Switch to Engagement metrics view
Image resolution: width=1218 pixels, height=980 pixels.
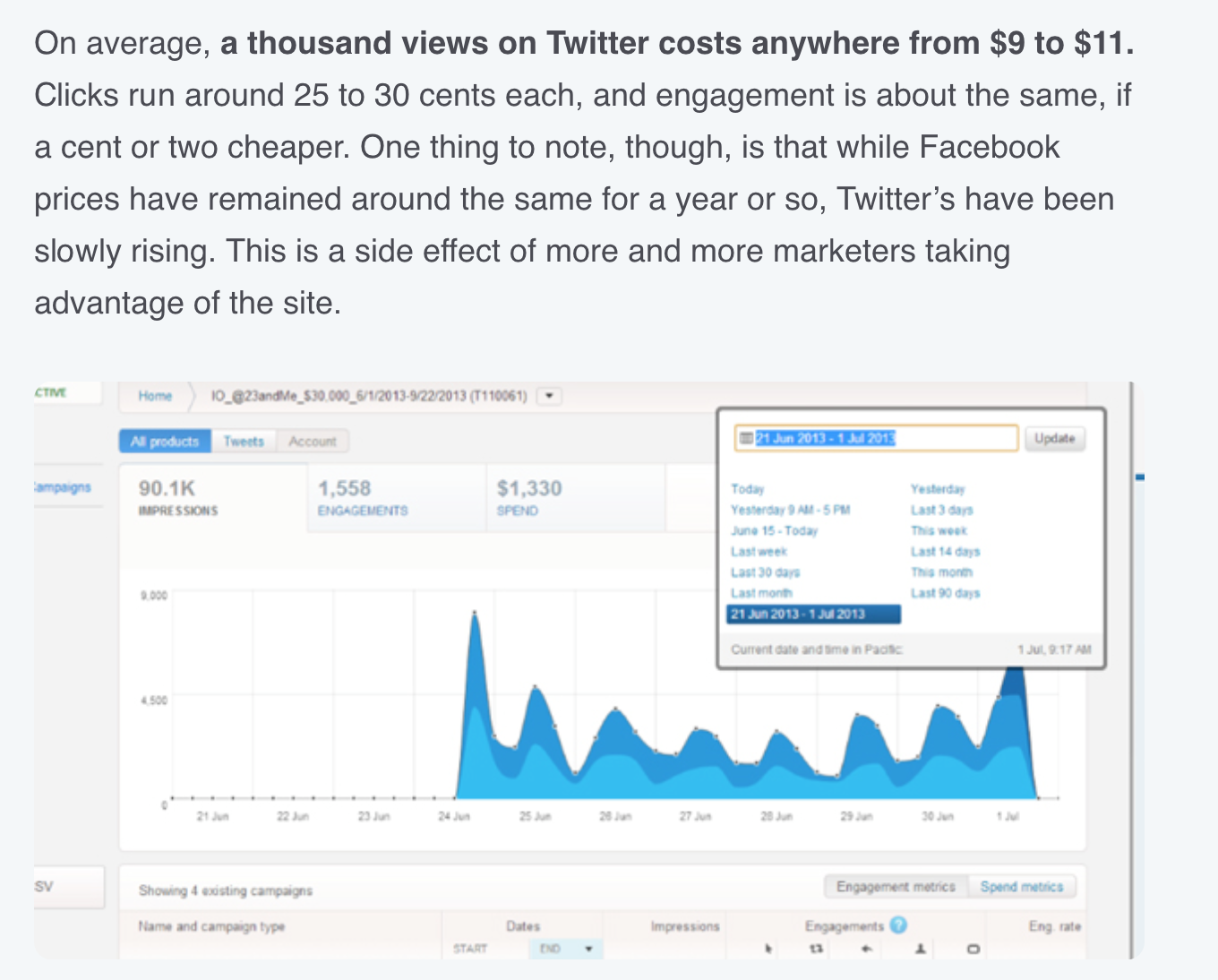pos(896,886)
